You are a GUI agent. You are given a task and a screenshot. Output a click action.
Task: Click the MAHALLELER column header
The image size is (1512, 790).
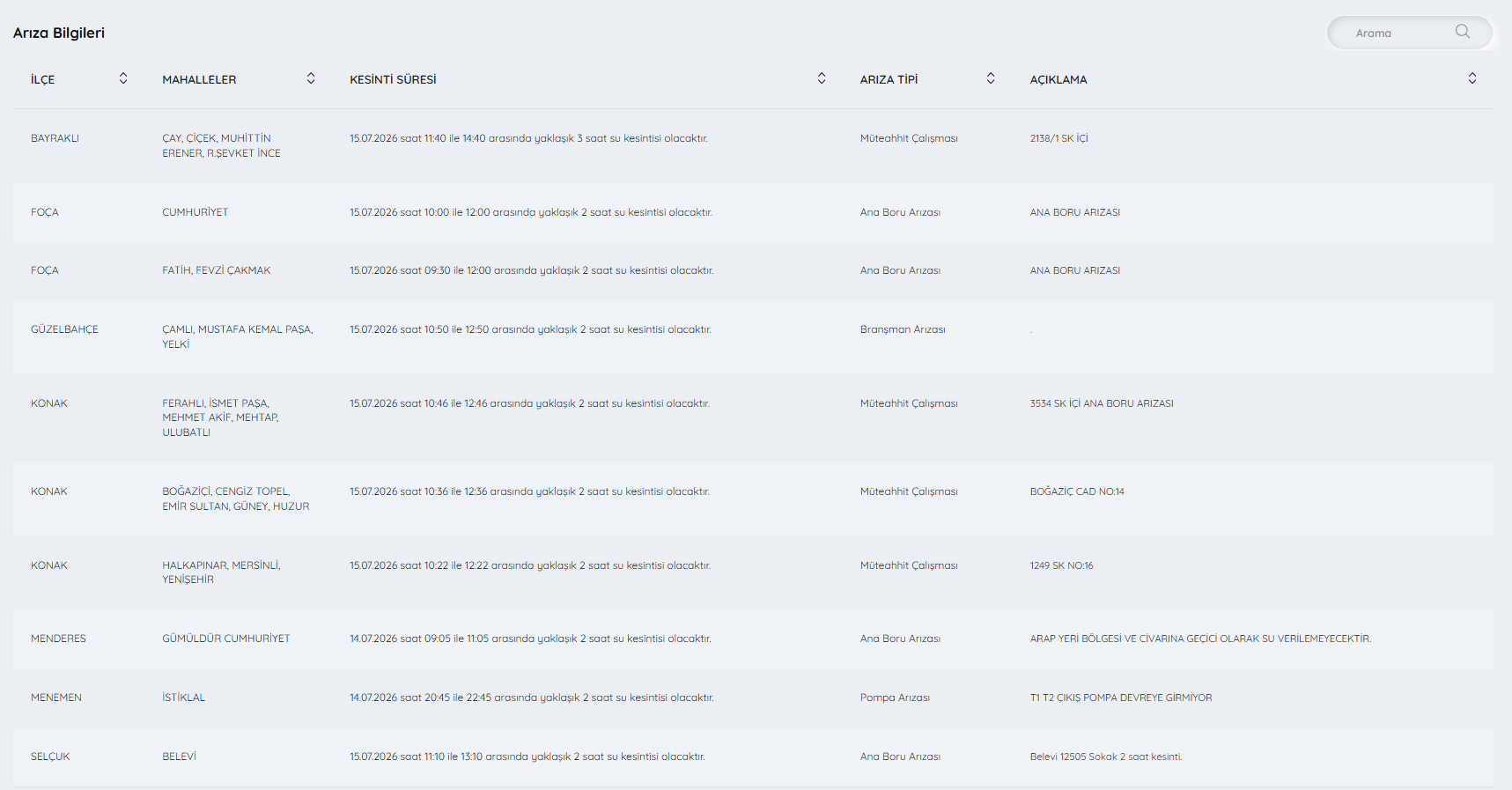(x=199, y=79)
